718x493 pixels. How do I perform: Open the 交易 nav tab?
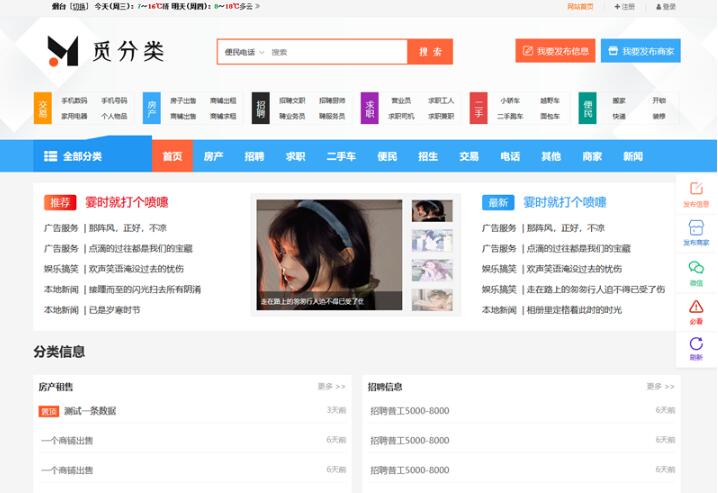(469, 156)
